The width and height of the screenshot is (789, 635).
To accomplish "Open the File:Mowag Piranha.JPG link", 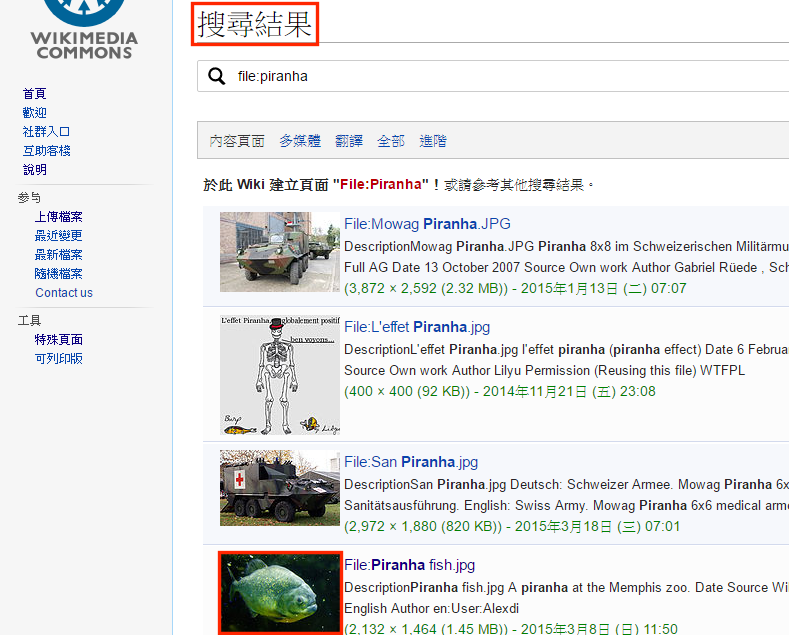I will click(x=427, y=223).
